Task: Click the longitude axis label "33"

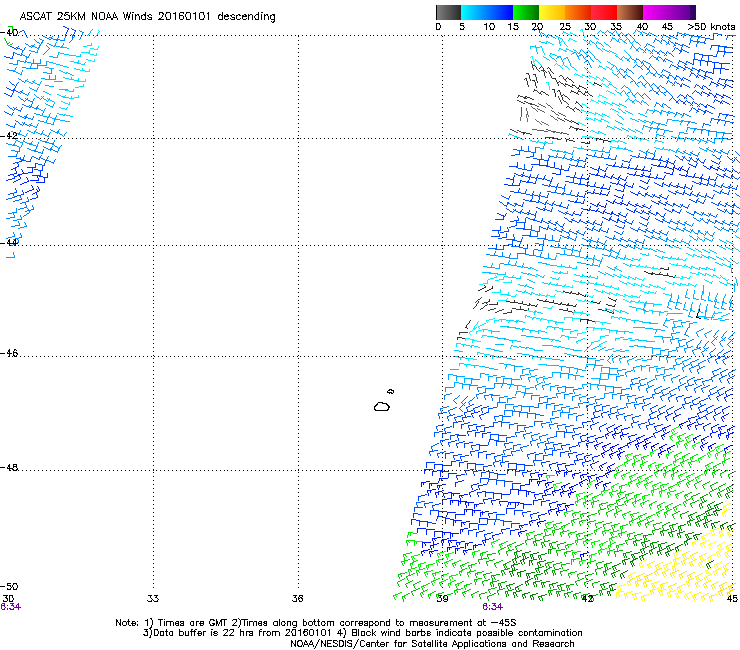Action: [x=153, y=599]
